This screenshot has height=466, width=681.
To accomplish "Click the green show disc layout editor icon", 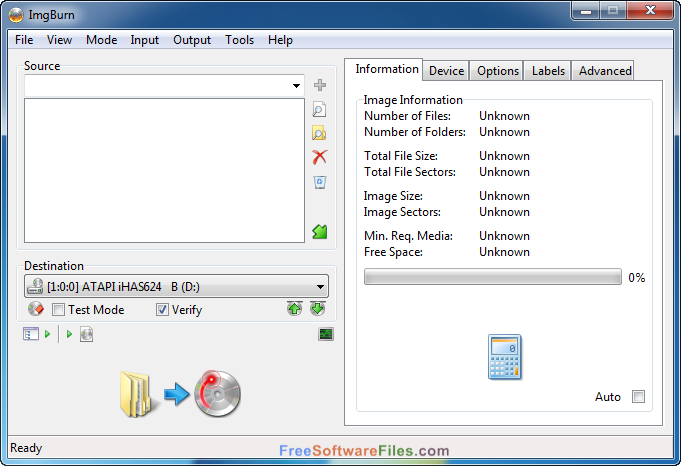I will click(320, 232).
